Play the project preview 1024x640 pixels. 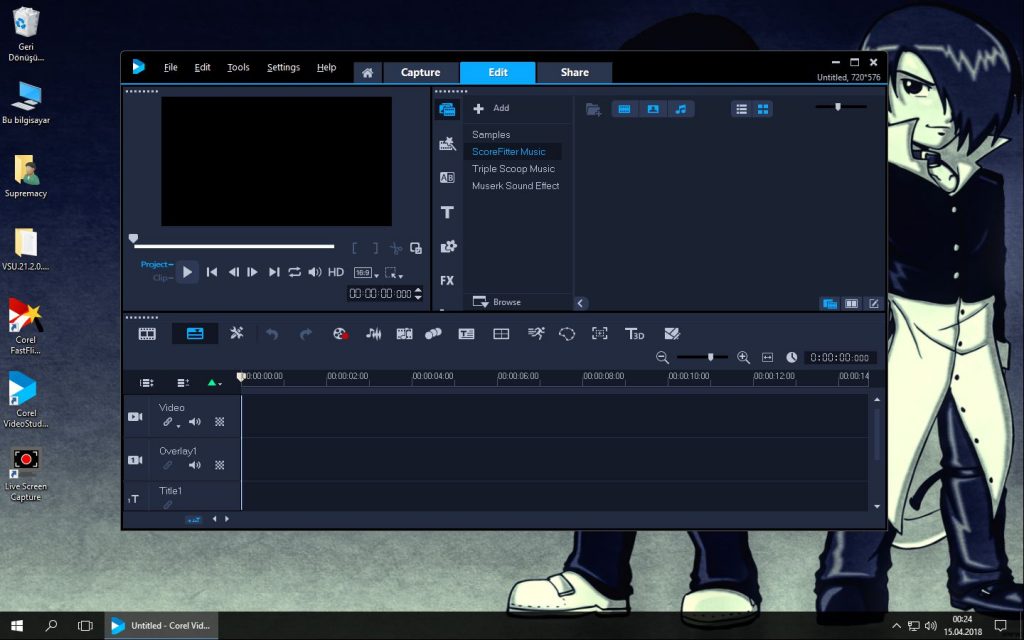187,272
